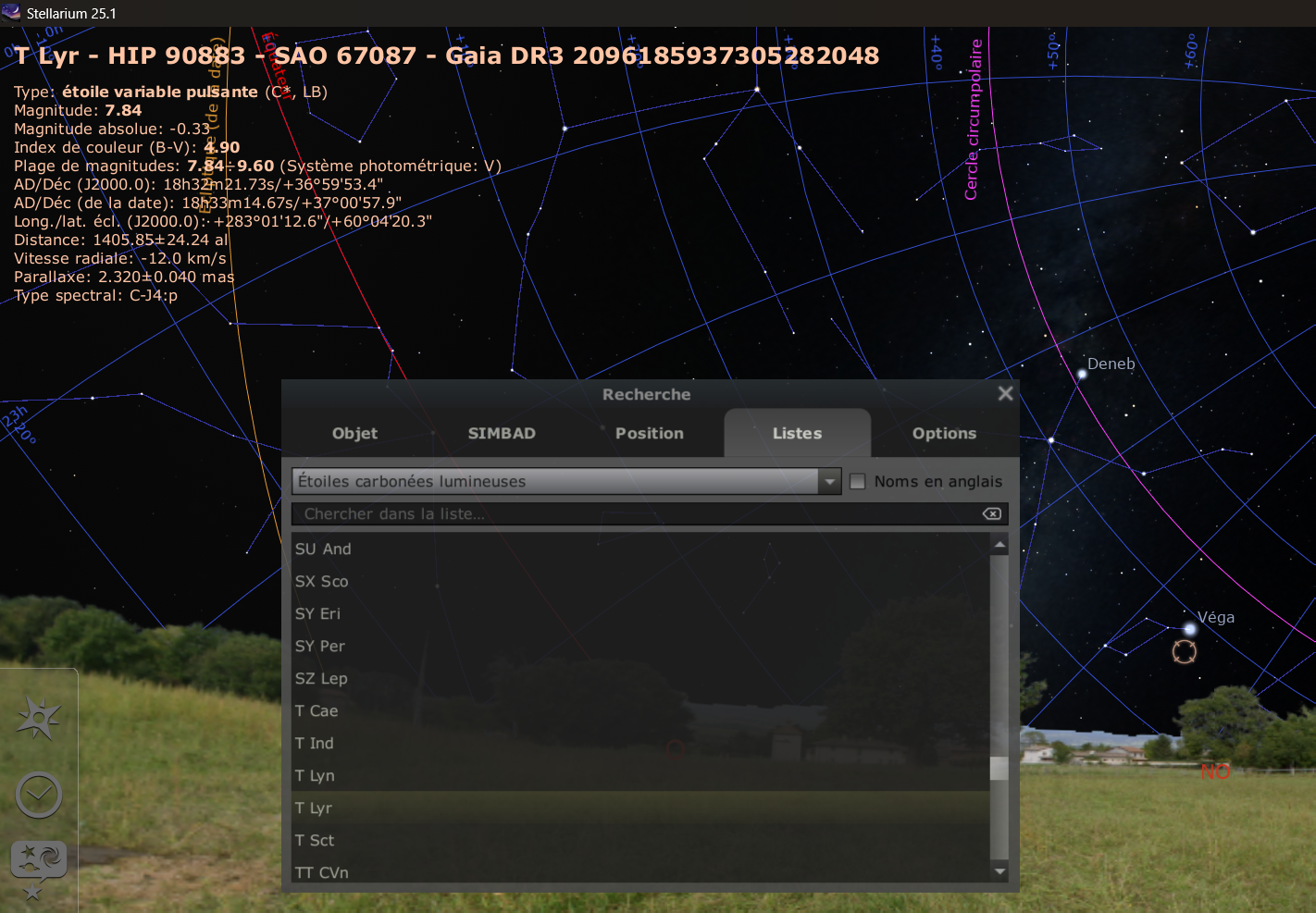Image resolution: width=1316 pixels, height=913 pixels.
Task: Click the highlighted T Lyr entry
Action: [640, 808]
